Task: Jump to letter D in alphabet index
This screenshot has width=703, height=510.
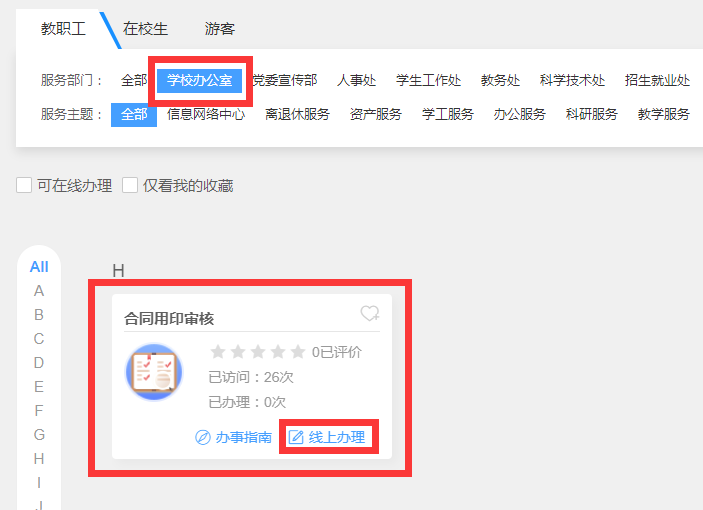Action: (x=39, y=363)
